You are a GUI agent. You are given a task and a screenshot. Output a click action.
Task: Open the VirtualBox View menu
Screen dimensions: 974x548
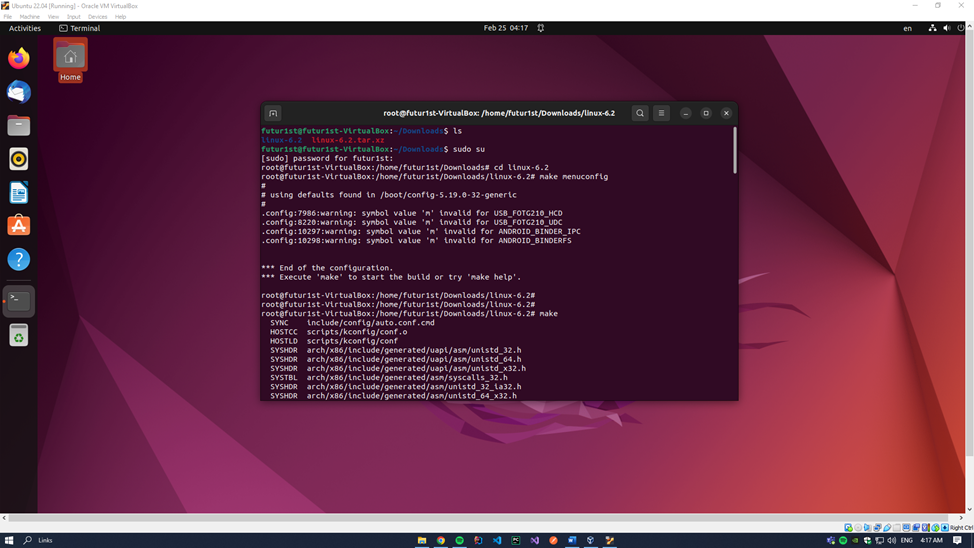[x=53, y=17]
